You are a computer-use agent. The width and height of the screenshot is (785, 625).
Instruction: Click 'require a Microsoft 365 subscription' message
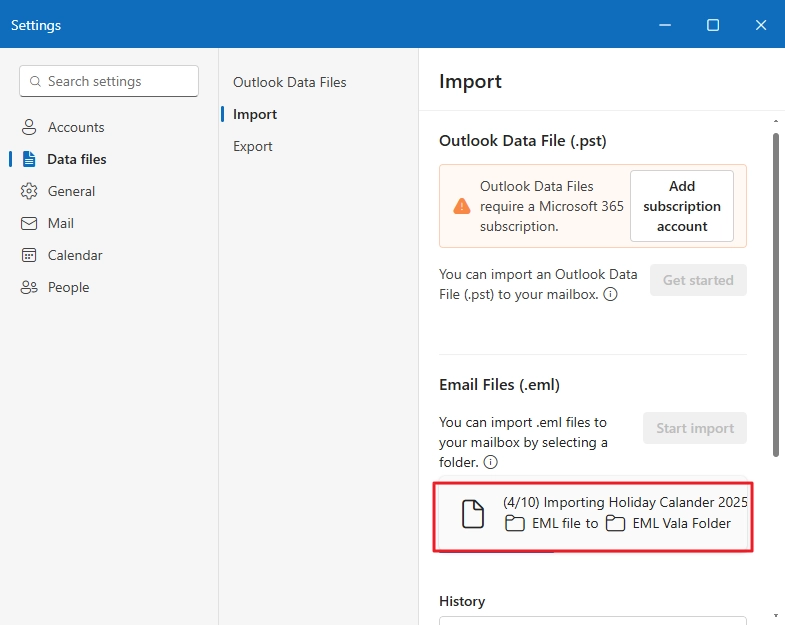click(552, 206)
